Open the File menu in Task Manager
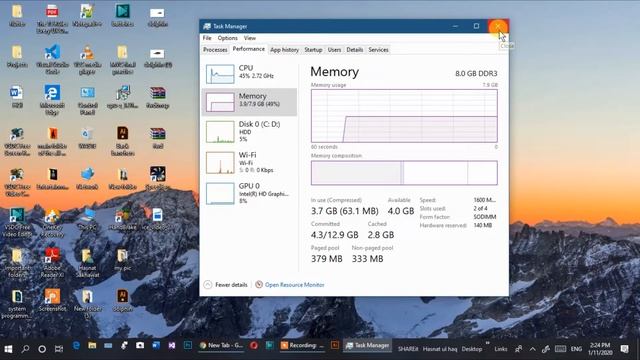 point(207,38)
